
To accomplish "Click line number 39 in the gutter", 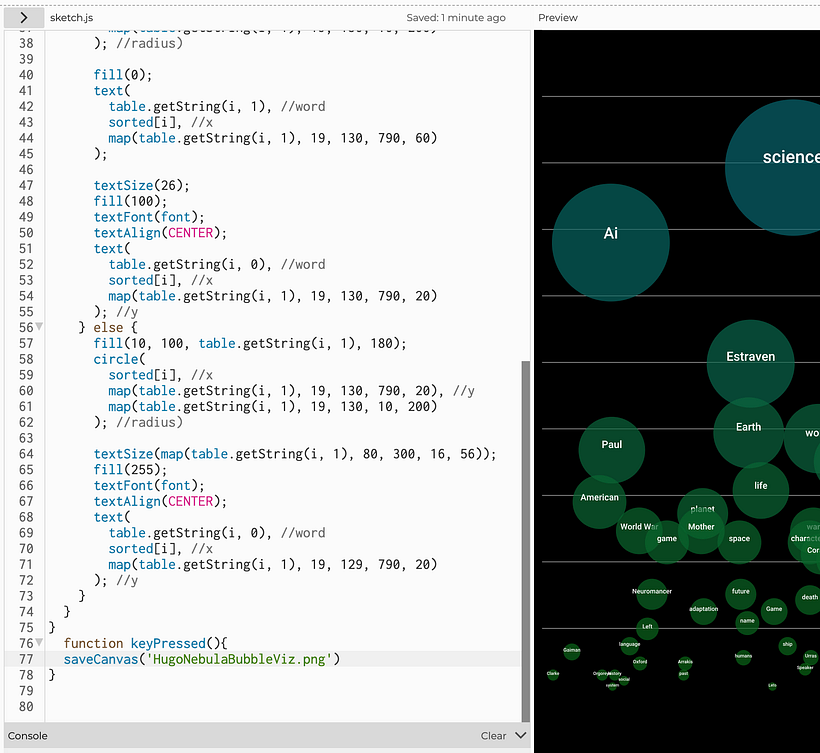I will [x=26, y=59].
